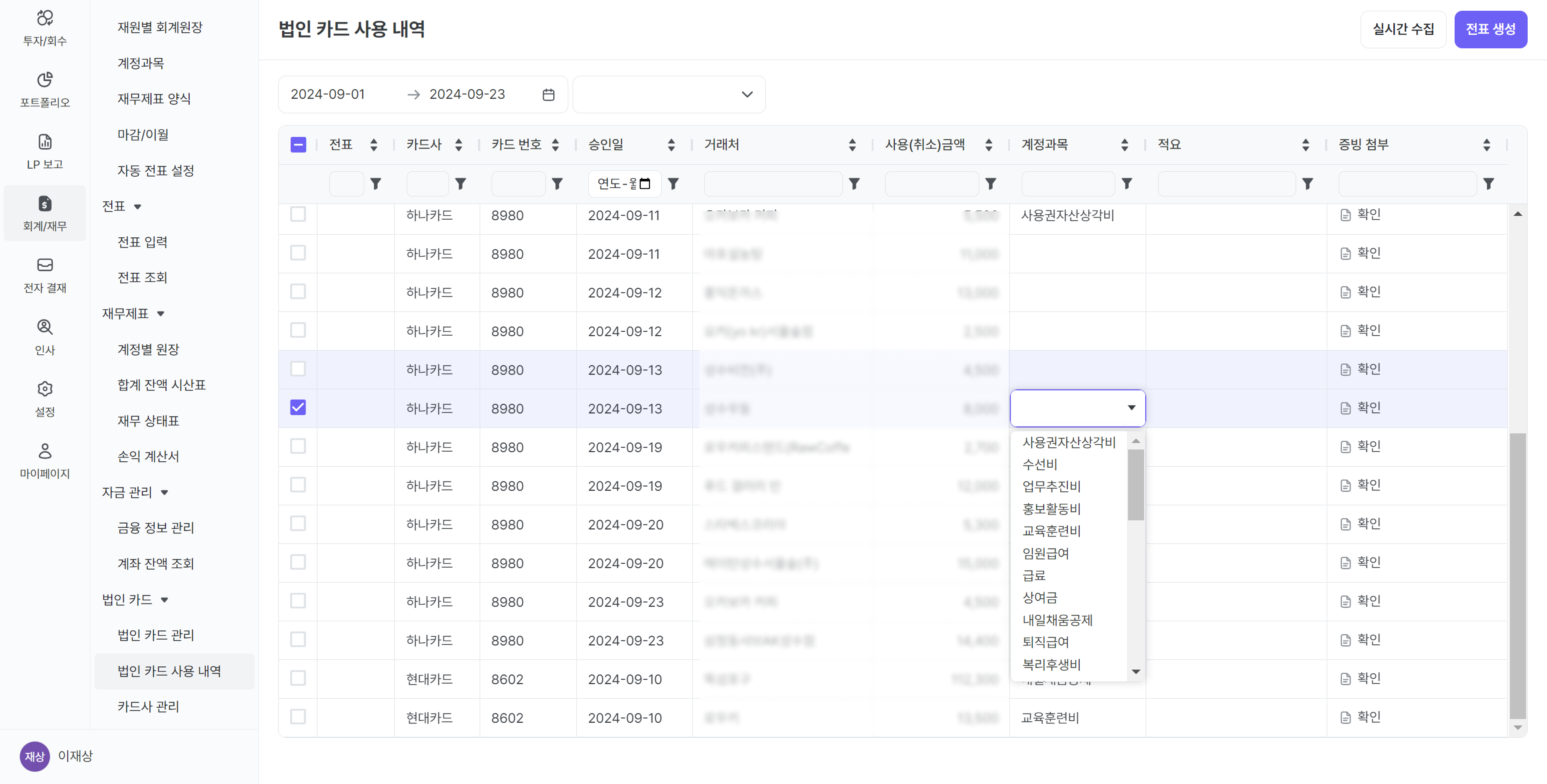Go to 자동 전표 설정 menu
This screenshot has width=1547, height=784.
(x=156, y=170)
